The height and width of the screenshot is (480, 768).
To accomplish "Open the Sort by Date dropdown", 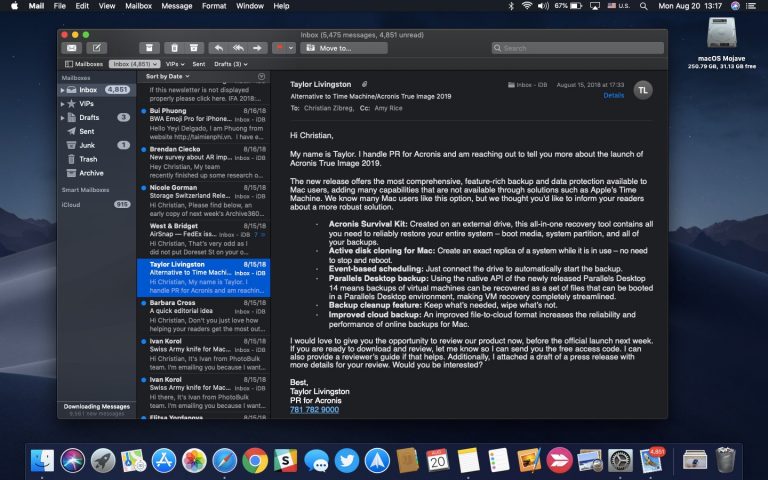I will [x=167, y=76].
